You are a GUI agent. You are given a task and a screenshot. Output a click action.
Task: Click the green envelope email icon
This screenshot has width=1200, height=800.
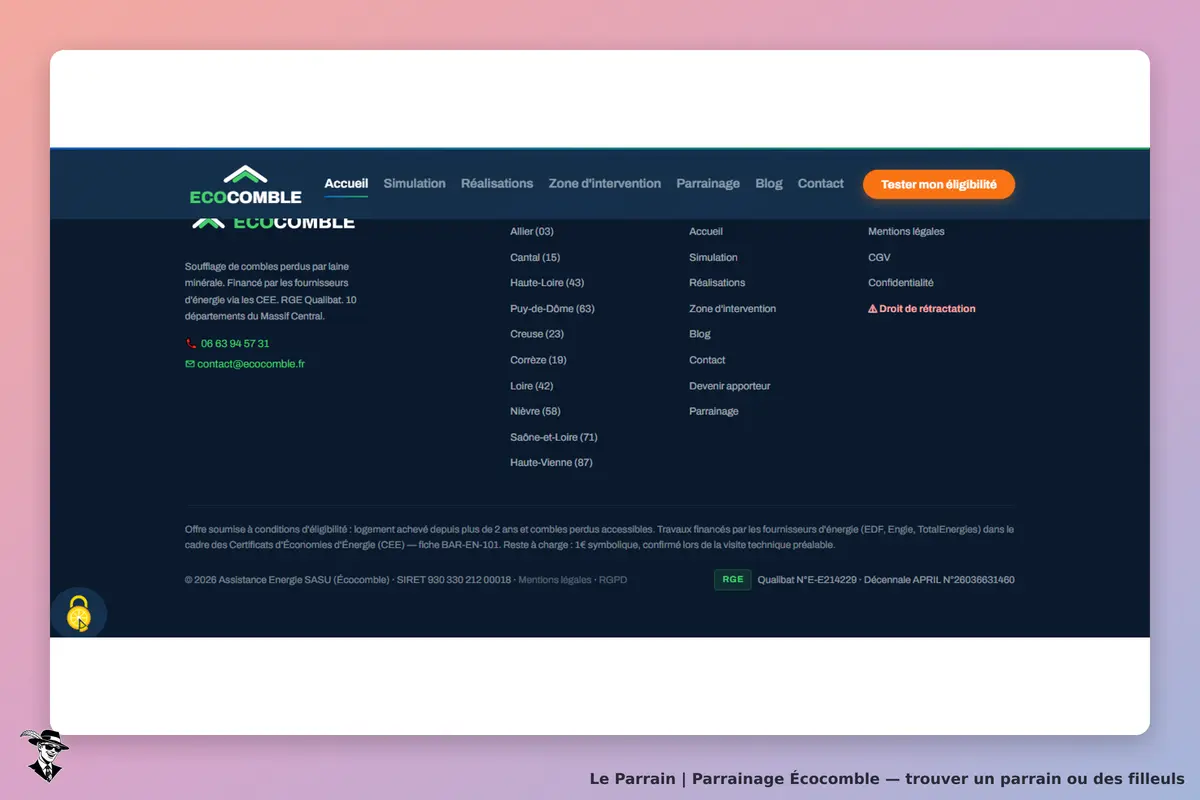tap(190, 364)
